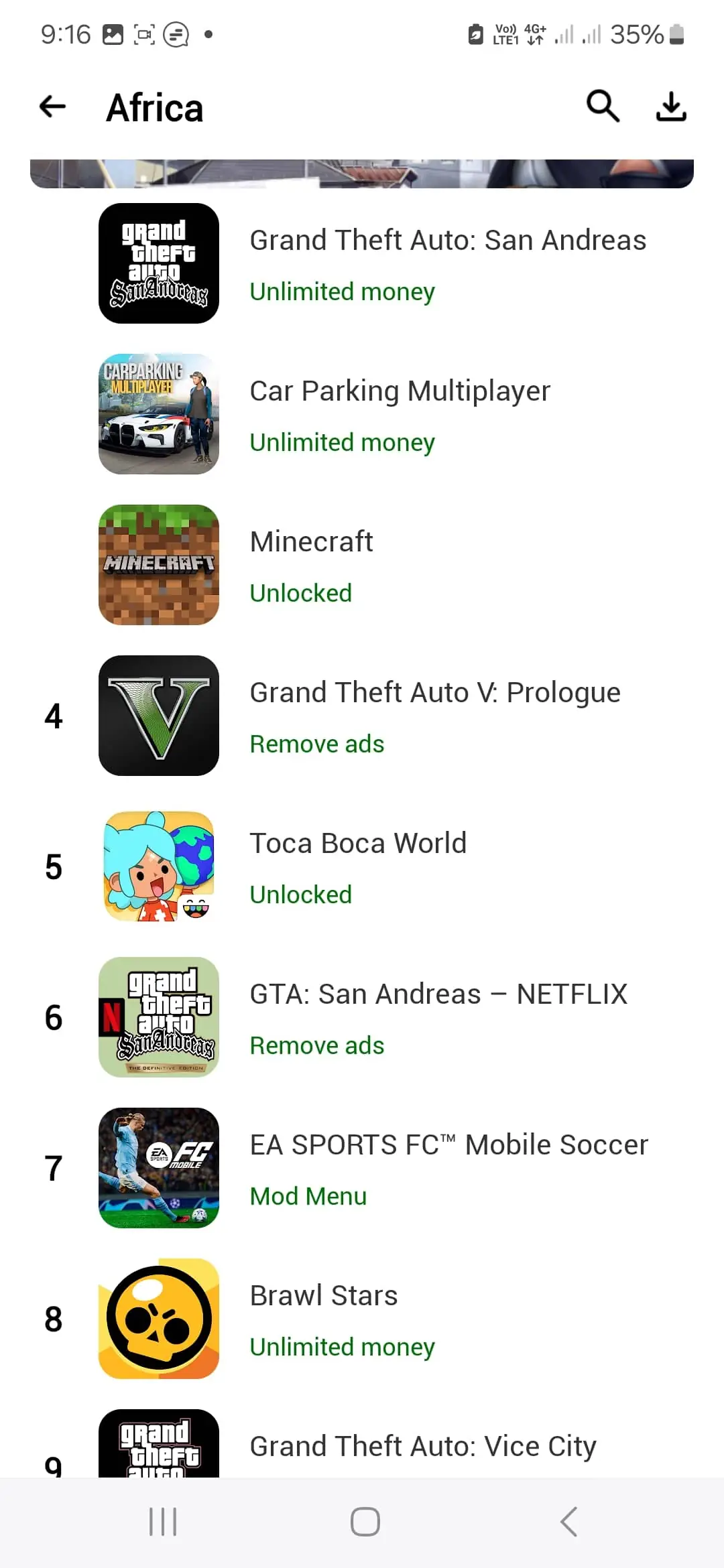Select the Brawl Stars title text
Screen dimensions: 724x1568
pos(324,1295)
